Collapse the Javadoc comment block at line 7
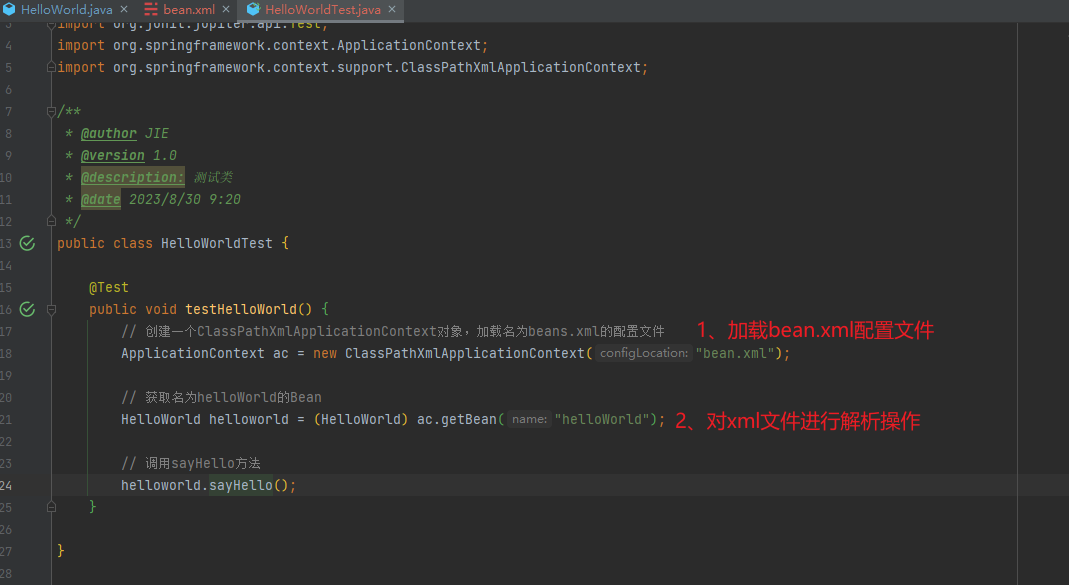1069x585 pixels. point(51,111)
